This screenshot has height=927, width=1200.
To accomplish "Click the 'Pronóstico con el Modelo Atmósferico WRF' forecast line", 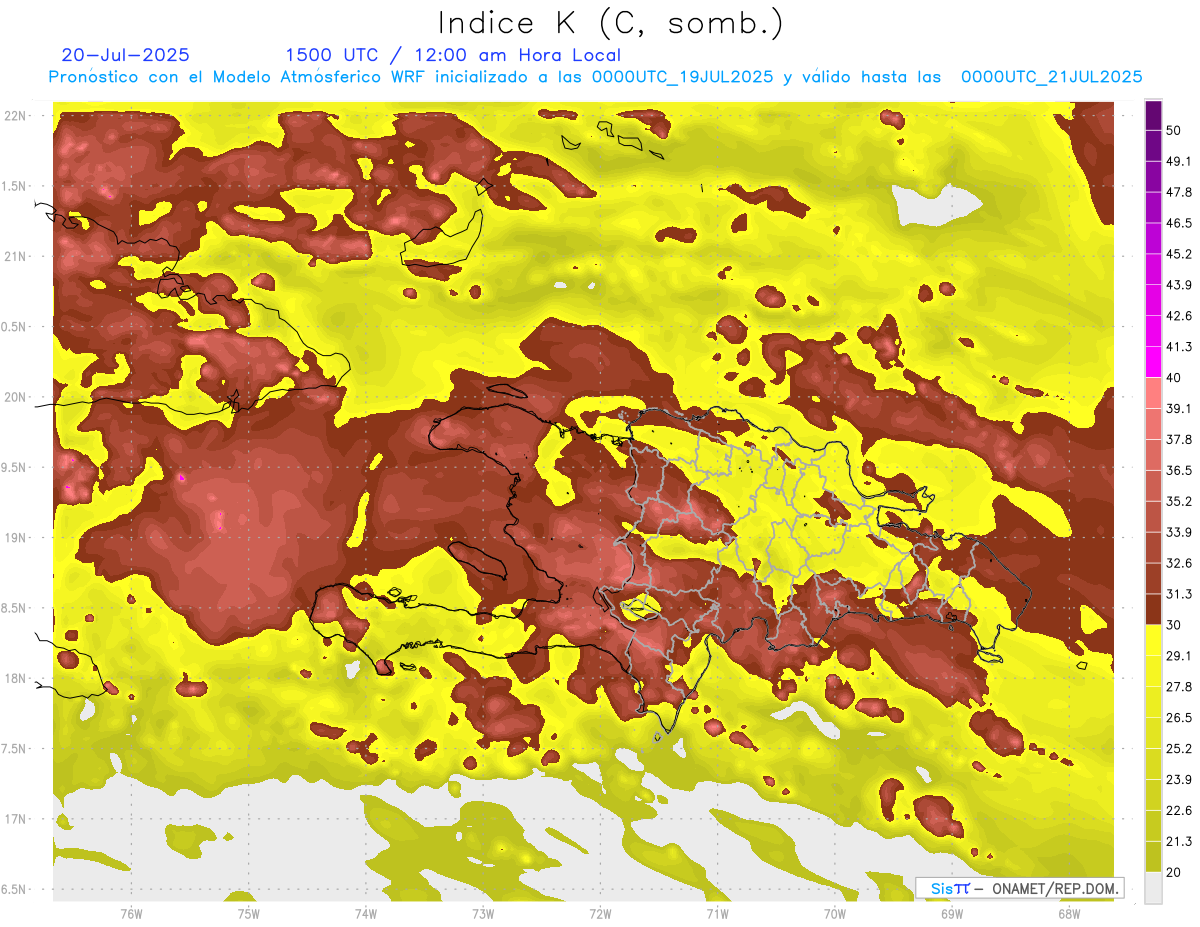I will (595, 77).
